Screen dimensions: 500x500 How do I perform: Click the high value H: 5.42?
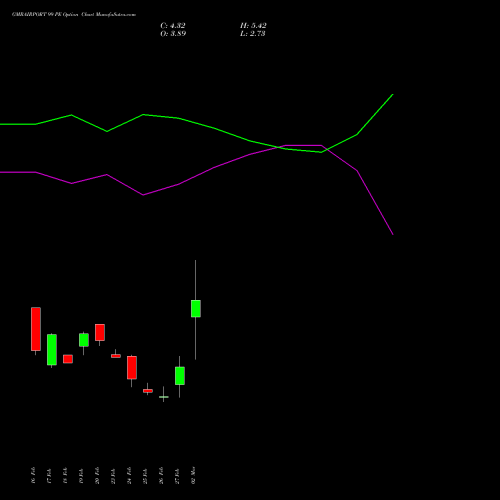click(253, 26)
